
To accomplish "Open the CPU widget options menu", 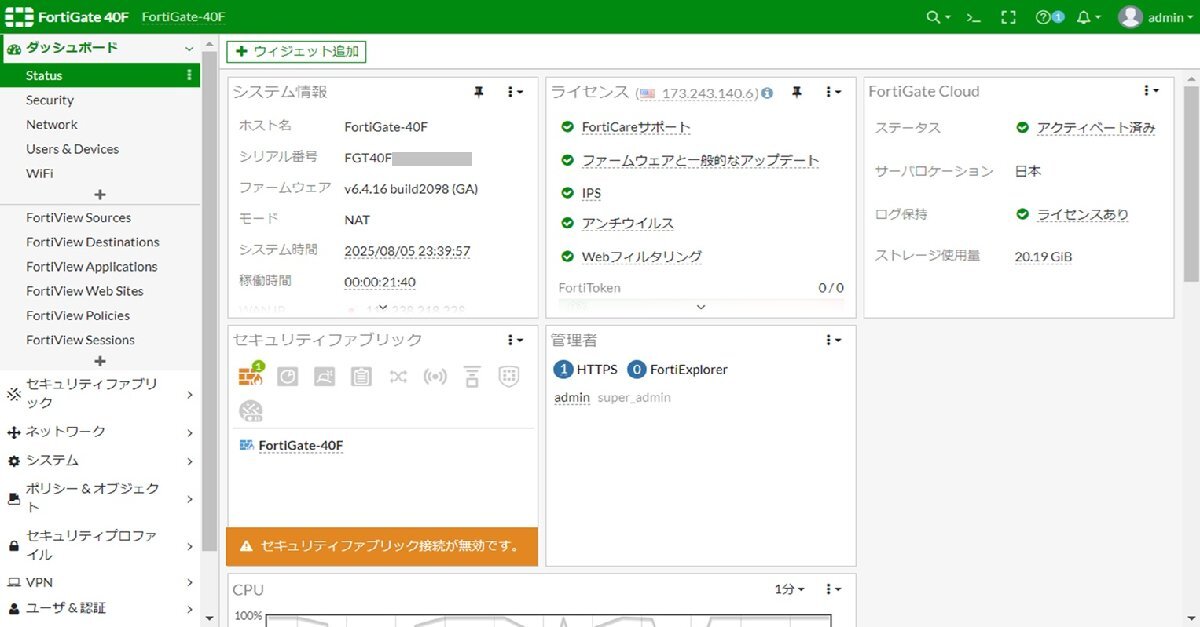I will pos(833,589).
